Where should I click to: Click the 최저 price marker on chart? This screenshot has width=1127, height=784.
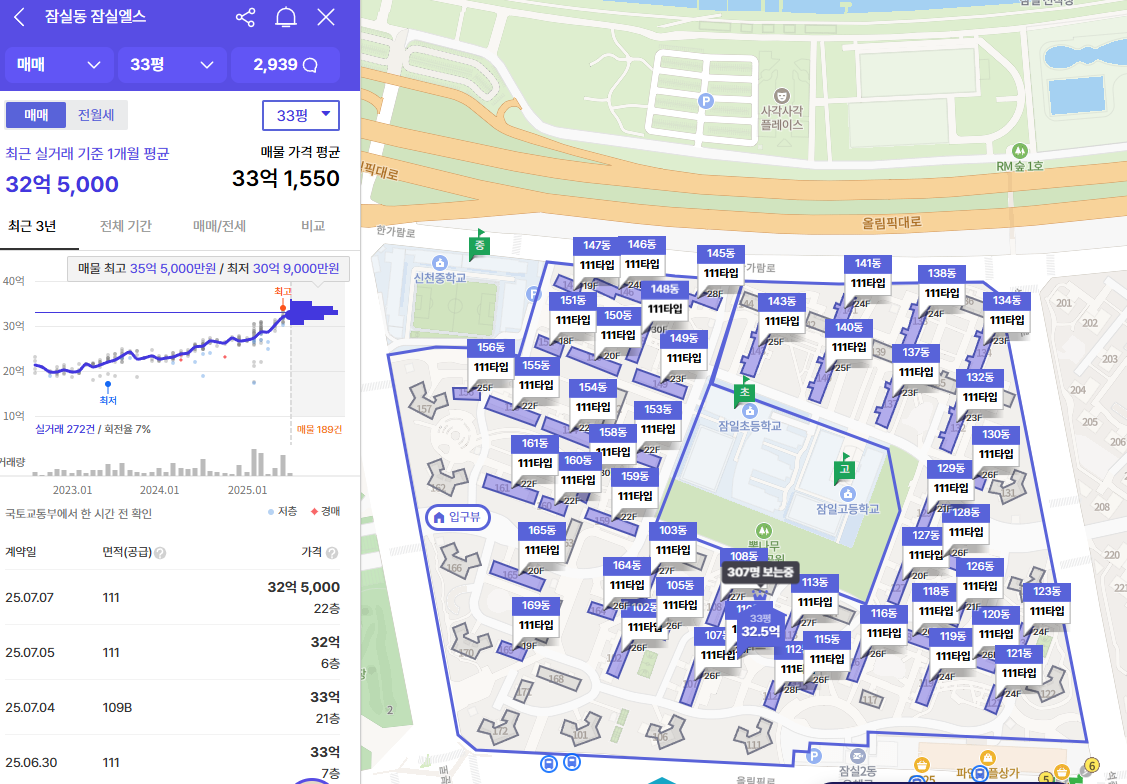[108, 385]
